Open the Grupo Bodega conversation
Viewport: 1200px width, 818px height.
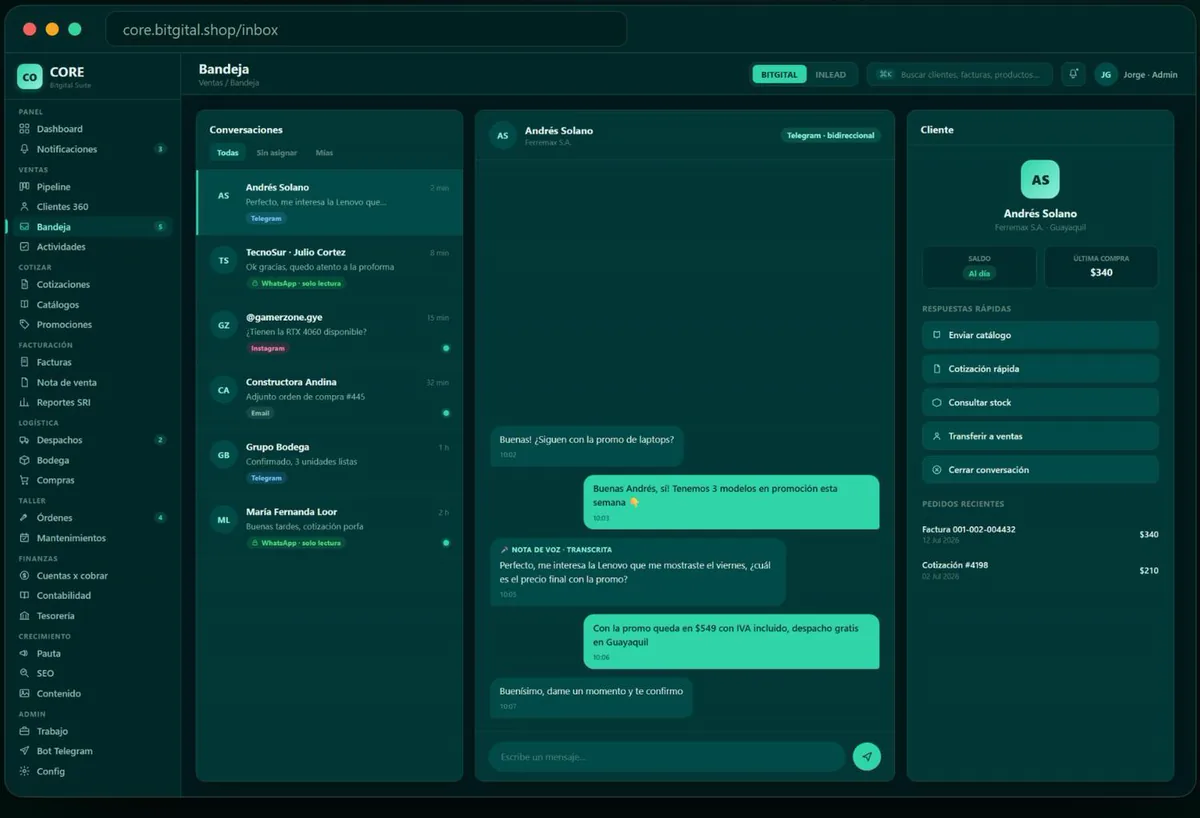click(x=330, y=463)
